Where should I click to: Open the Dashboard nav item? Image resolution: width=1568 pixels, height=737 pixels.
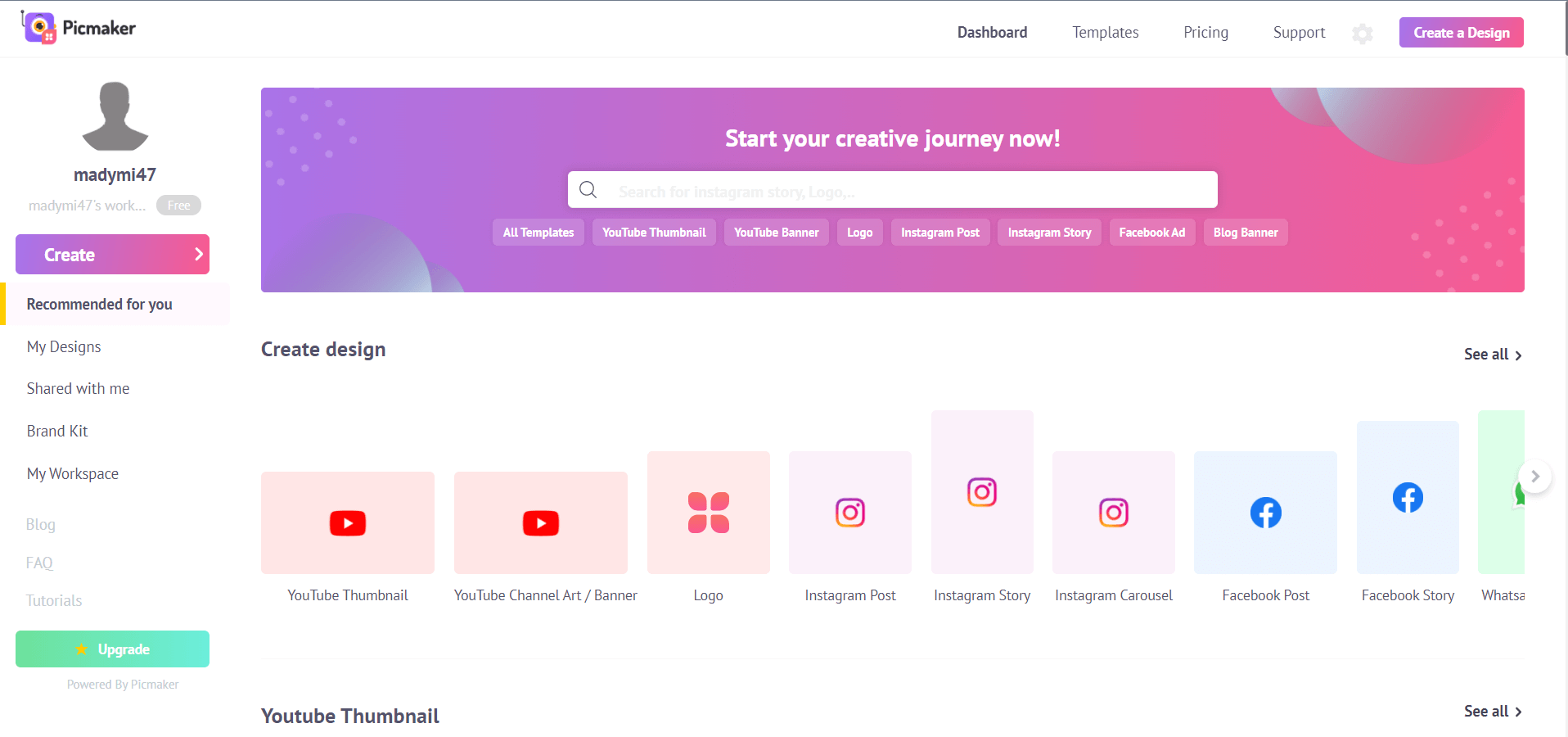click(x=992, y=33)
